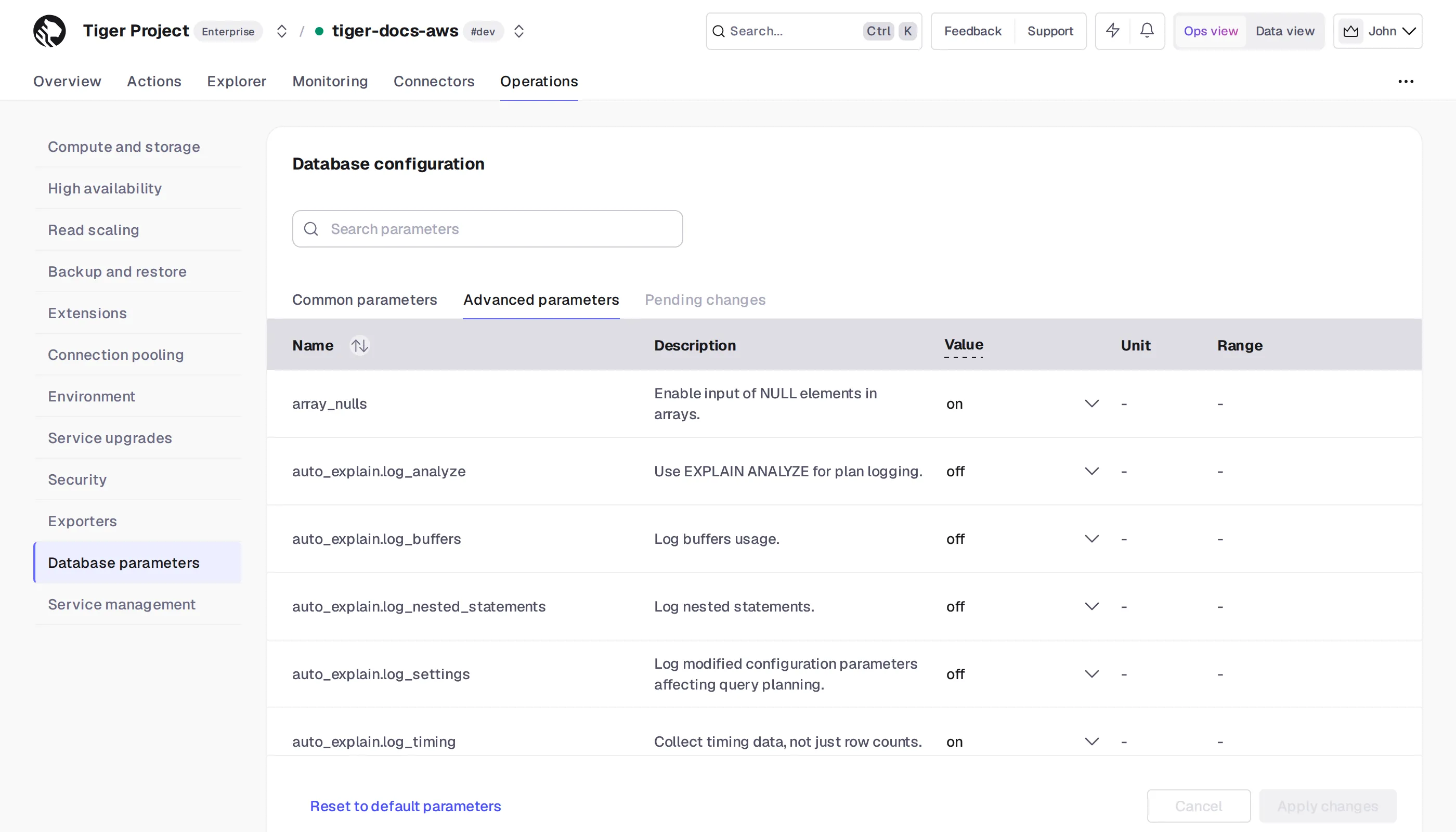This screenshot has width=1456, height=832.
Task: Focus the top Search field
Action: point(814,31)
